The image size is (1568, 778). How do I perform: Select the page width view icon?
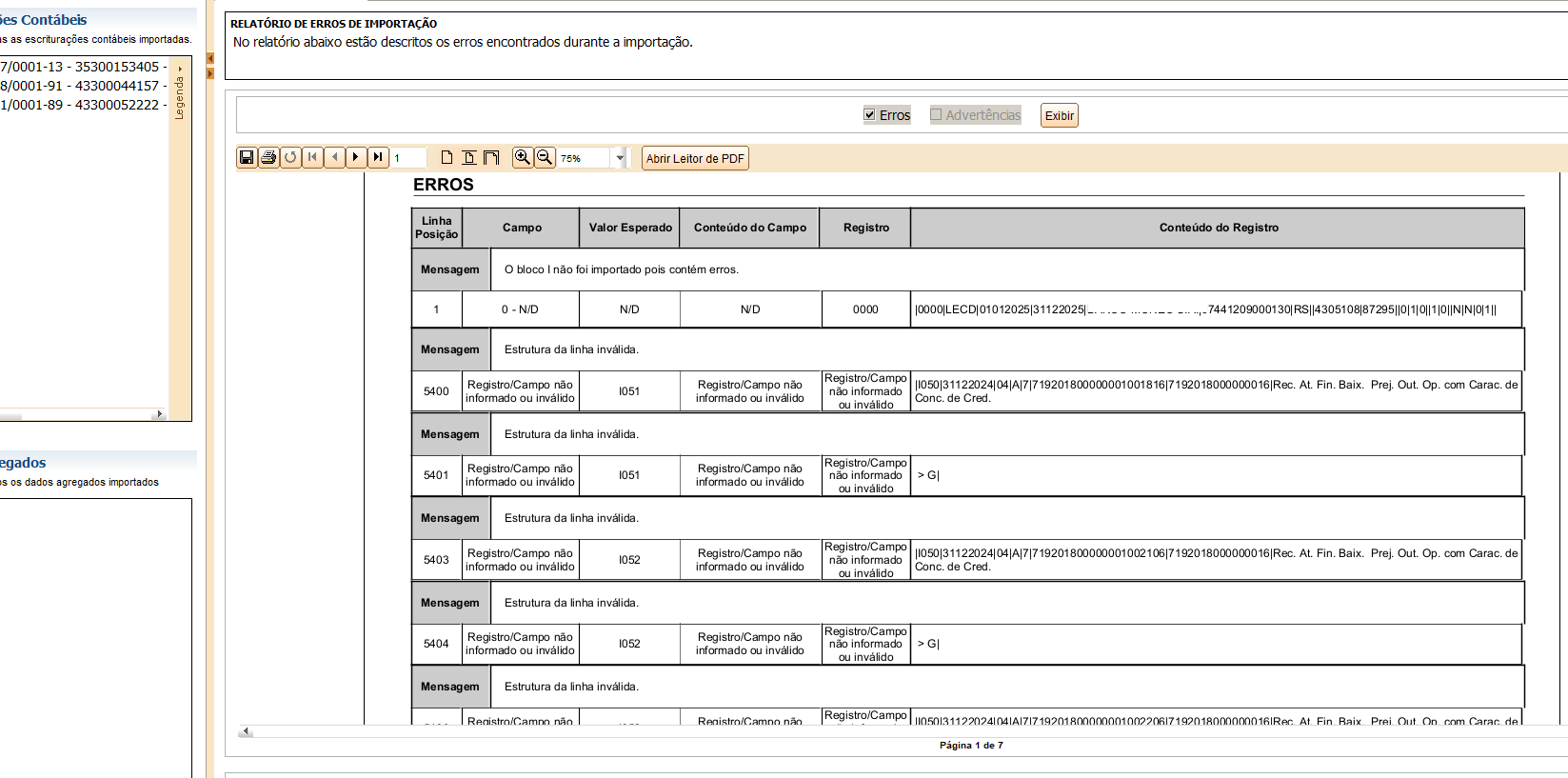click(468, 157)
